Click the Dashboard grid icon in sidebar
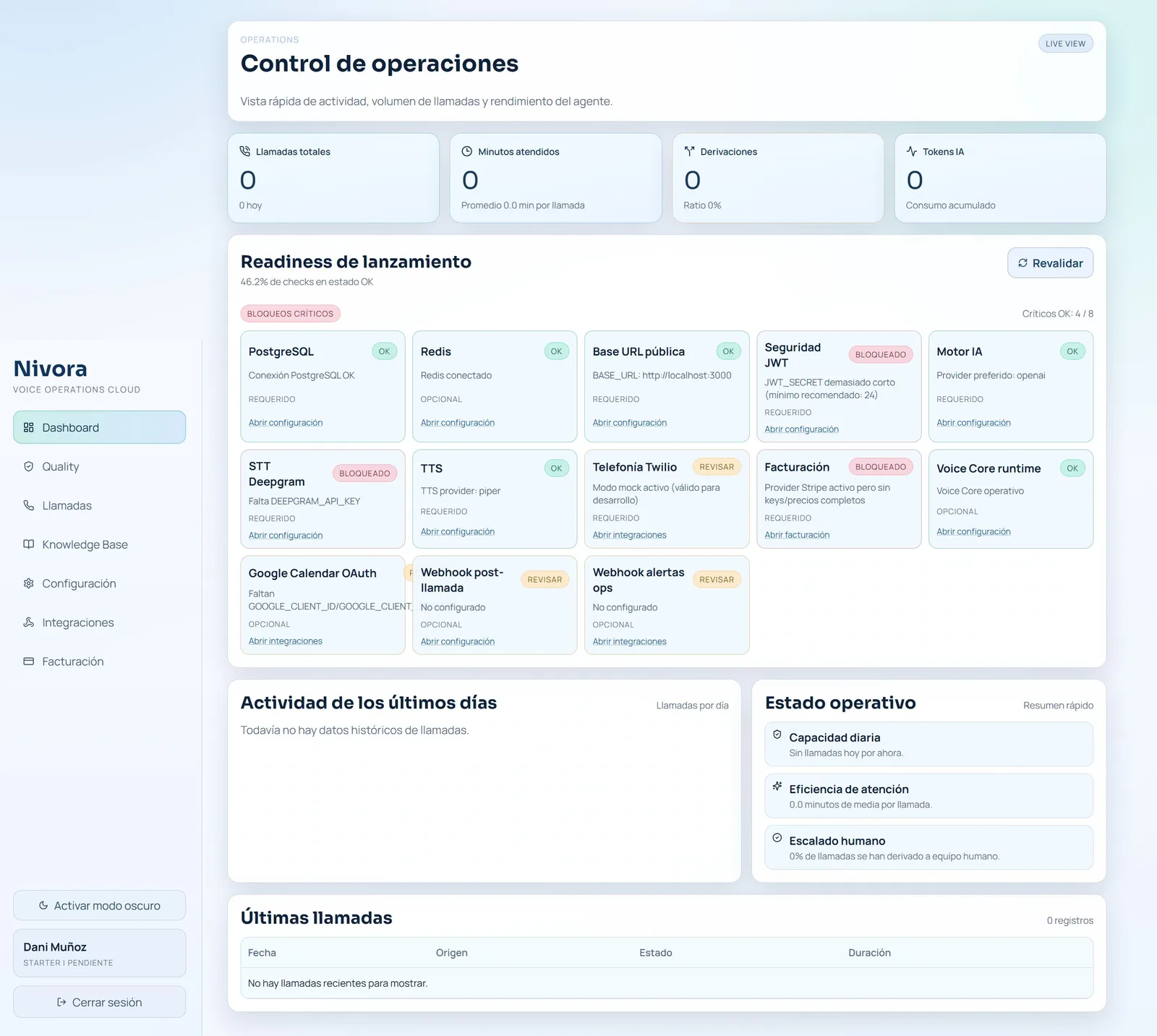This screenshot has height=1036, width=1157. click(x=29, y=427)
